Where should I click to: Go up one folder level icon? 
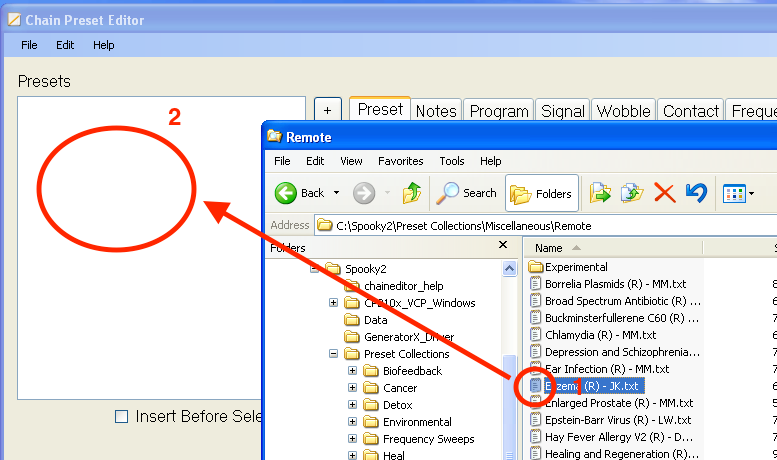(412, 193)
